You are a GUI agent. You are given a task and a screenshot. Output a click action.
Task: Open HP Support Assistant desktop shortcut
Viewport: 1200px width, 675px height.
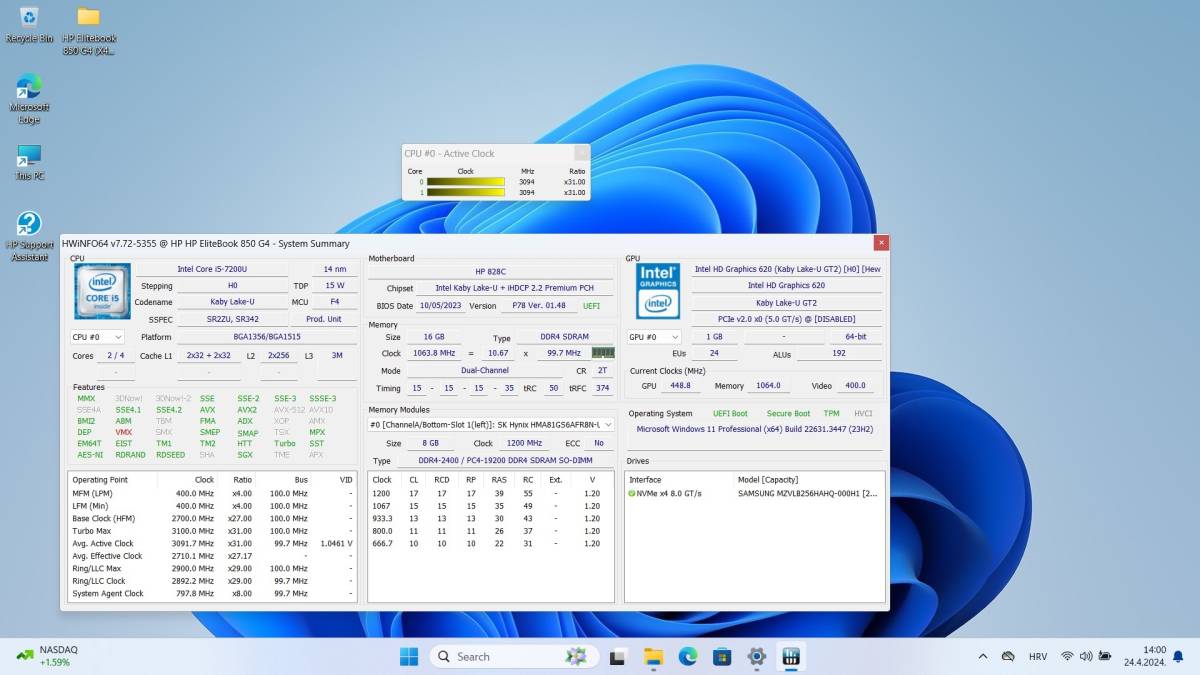pos(29,237)
